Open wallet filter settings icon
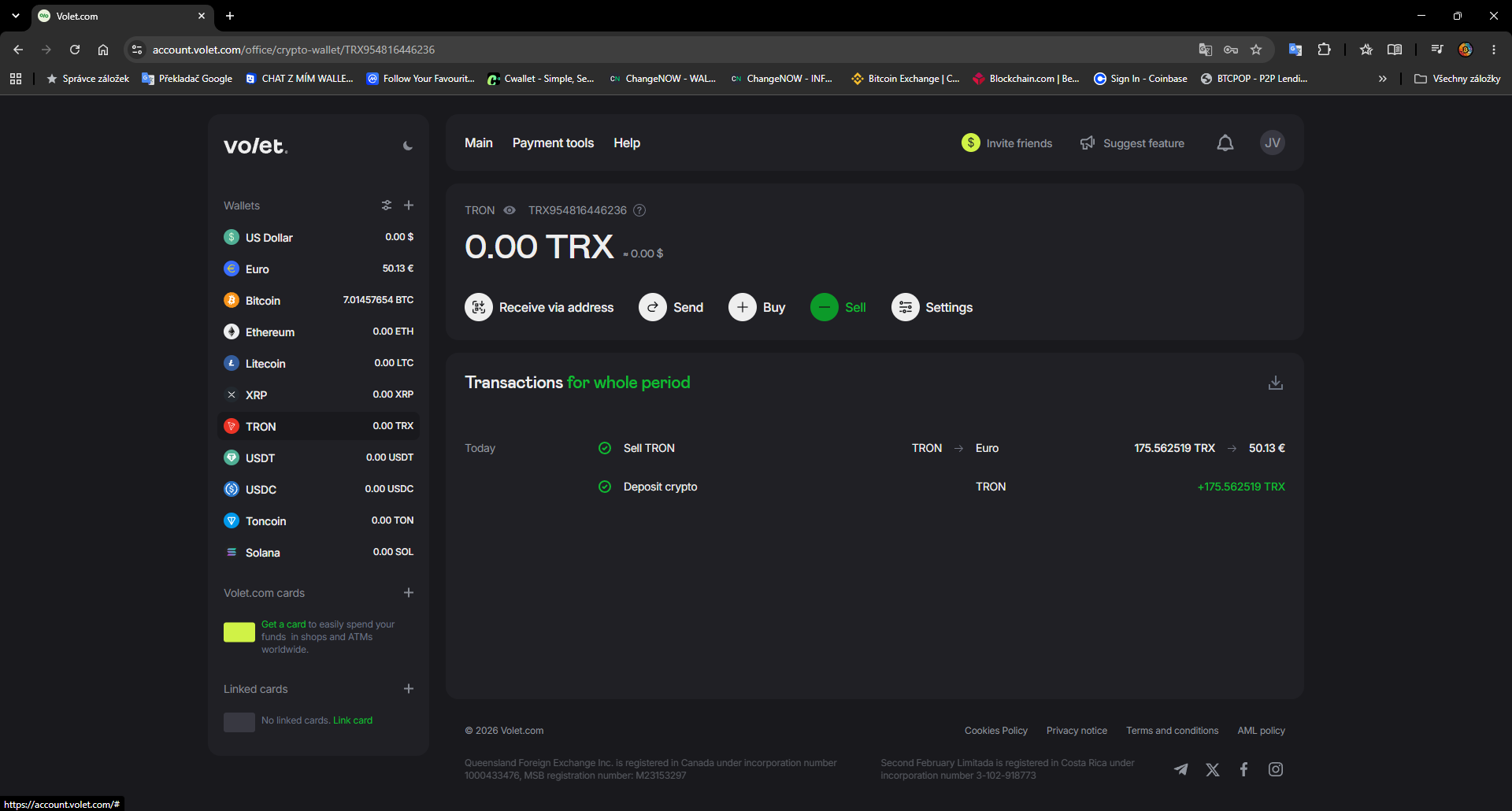The width and height of the screenshot is (1512, 811). point(387,206)
